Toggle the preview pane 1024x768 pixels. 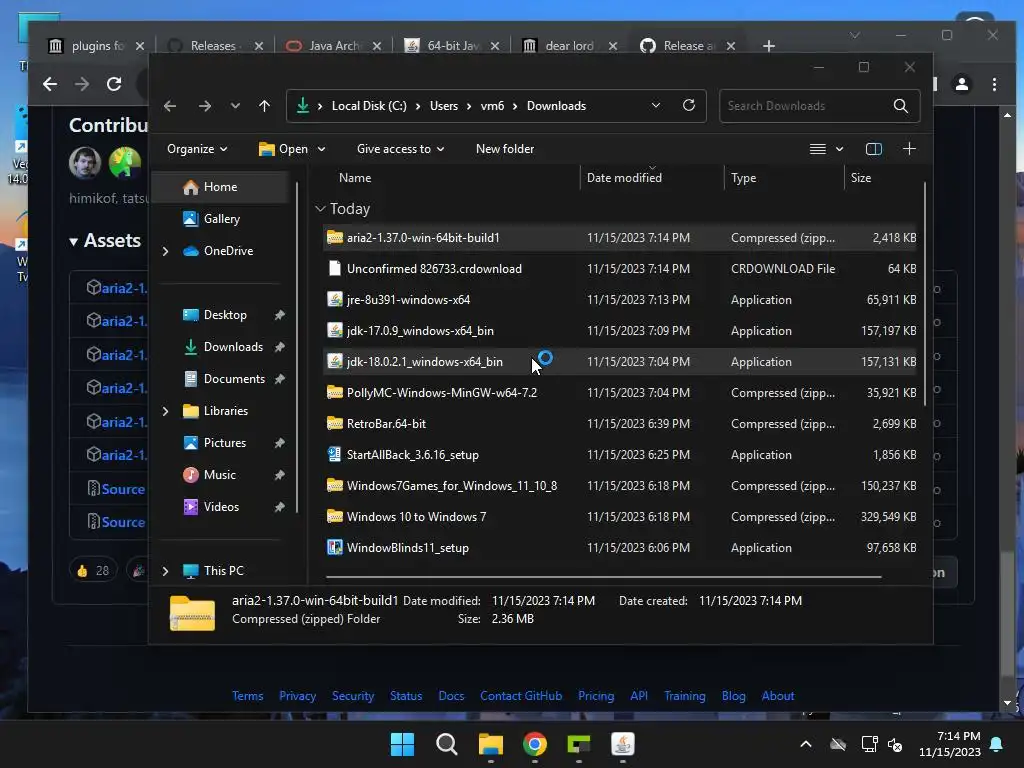coord(873,149)
